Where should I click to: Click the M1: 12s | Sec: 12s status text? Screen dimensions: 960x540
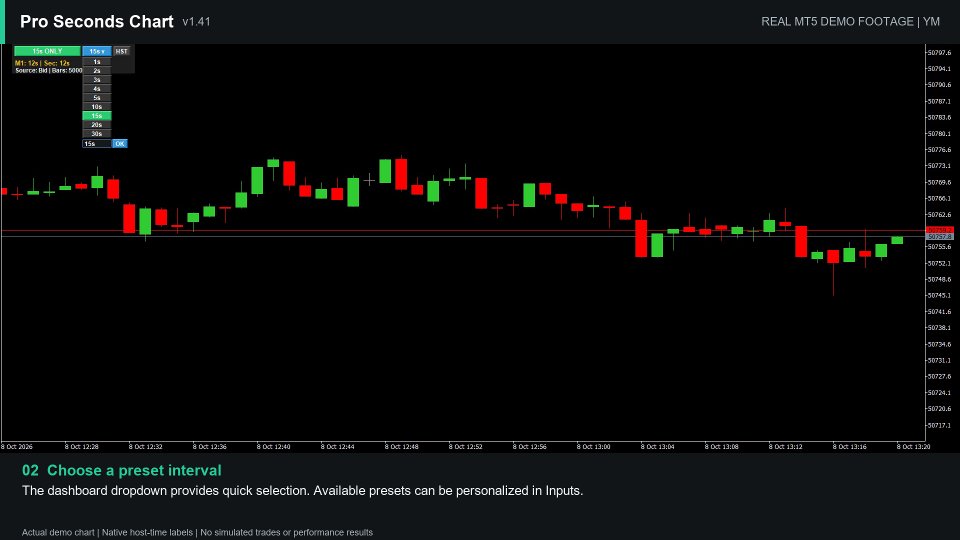click(x=42, y=63)
